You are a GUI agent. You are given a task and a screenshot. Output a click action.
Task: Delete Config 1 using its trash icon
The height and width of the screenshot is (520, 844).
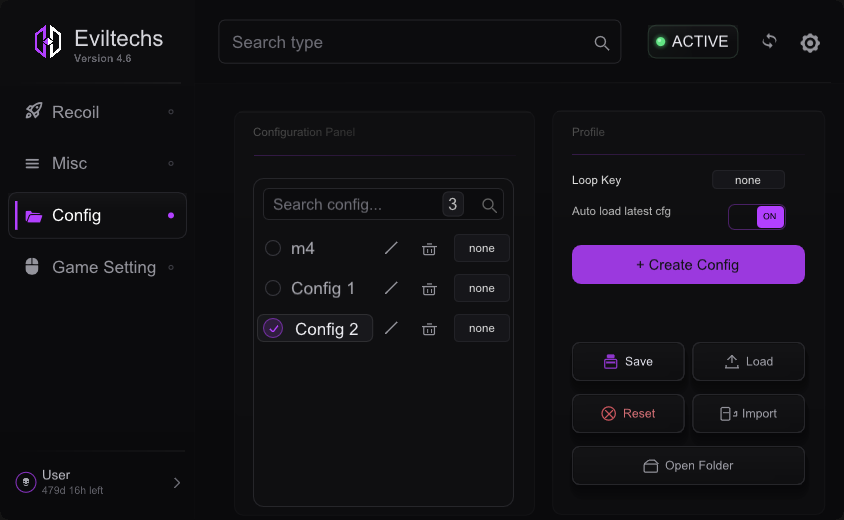(x=429, y=289)
